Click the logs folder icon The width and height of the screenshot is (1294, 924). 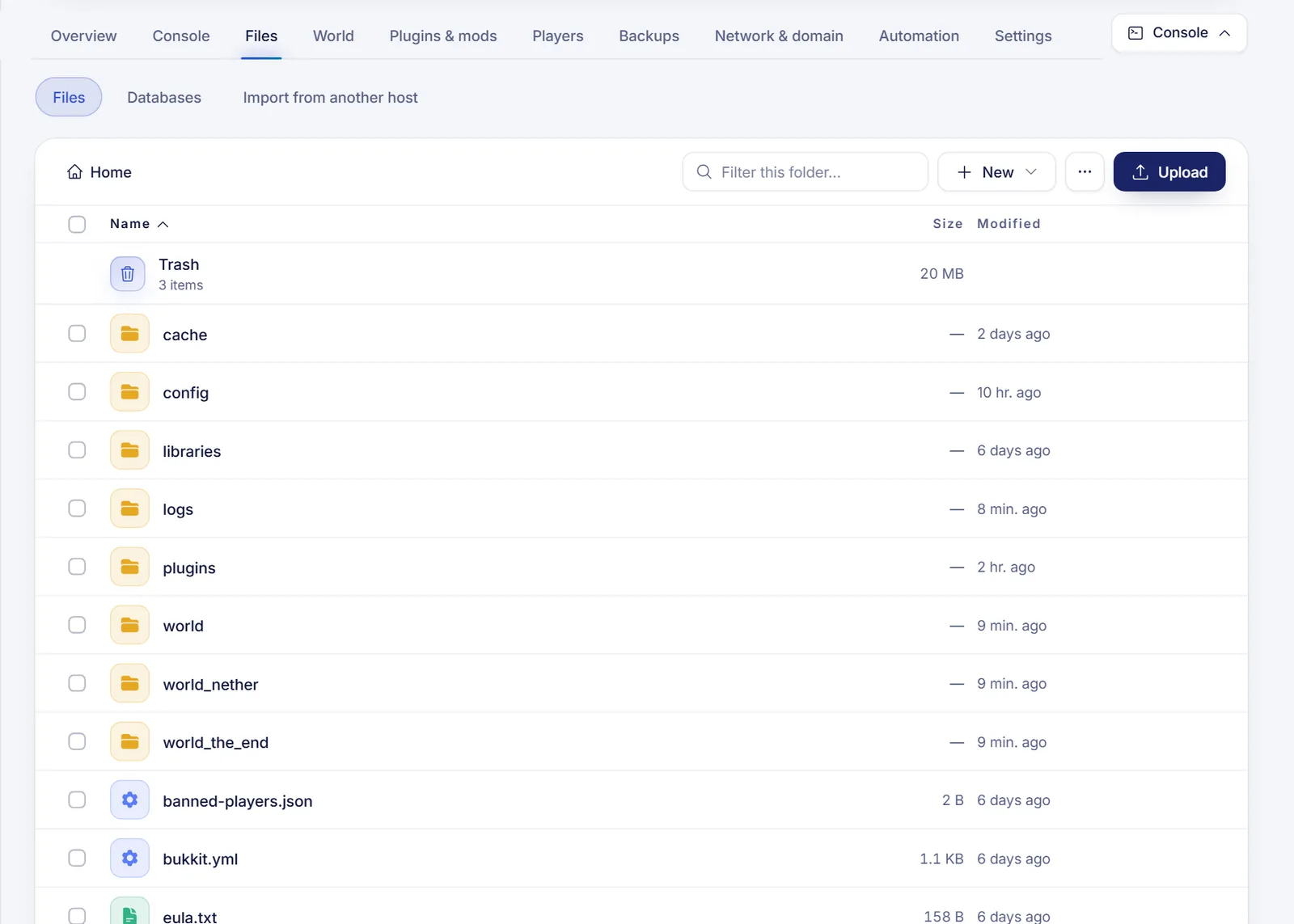point(129,508)
